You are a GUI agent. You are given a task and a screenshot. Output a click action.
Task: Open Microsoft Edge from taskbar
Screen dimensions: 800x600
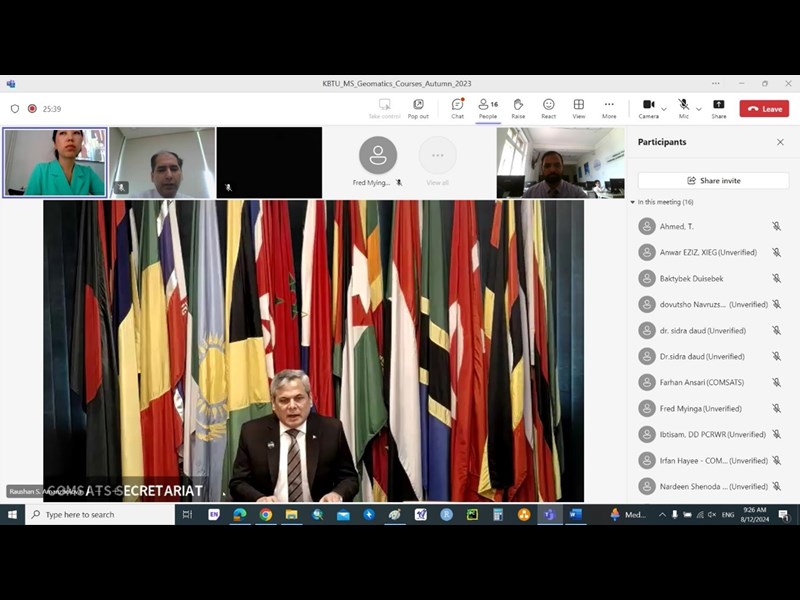pyautogui.click(x=239, y=514)
